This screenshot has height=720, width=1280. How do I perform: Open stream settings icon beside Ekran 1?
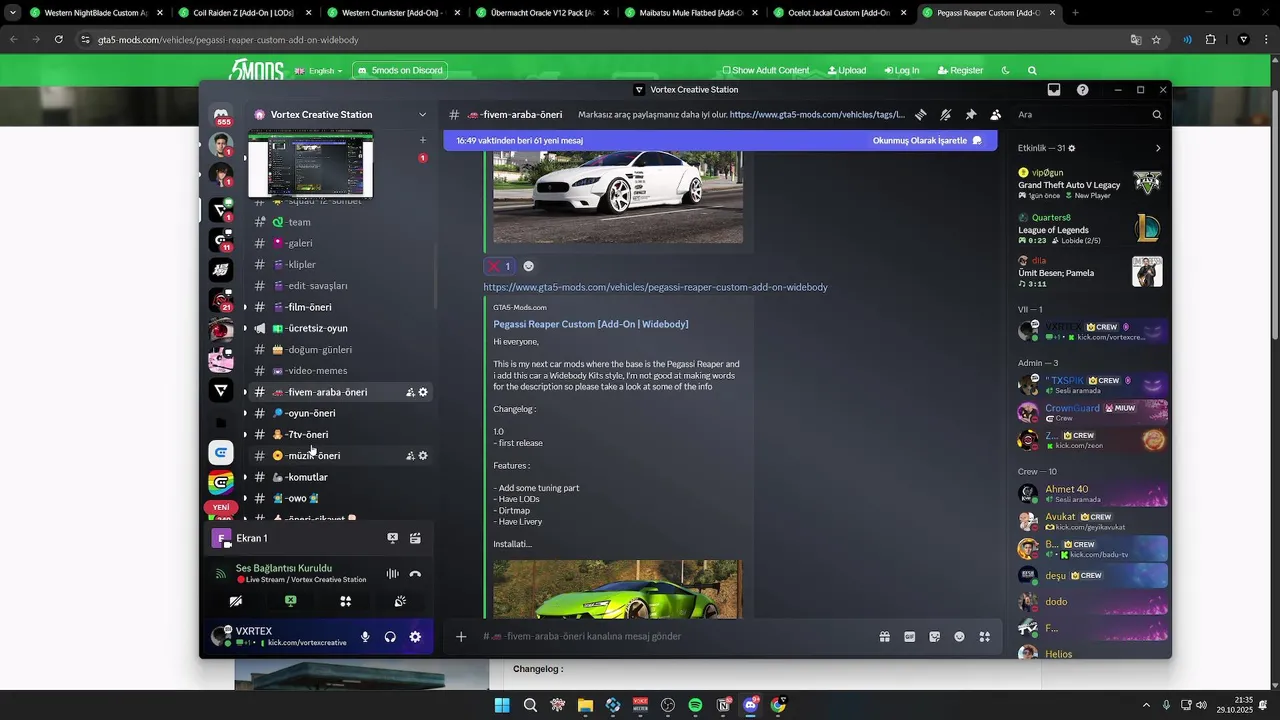click(x=415, y=538)
